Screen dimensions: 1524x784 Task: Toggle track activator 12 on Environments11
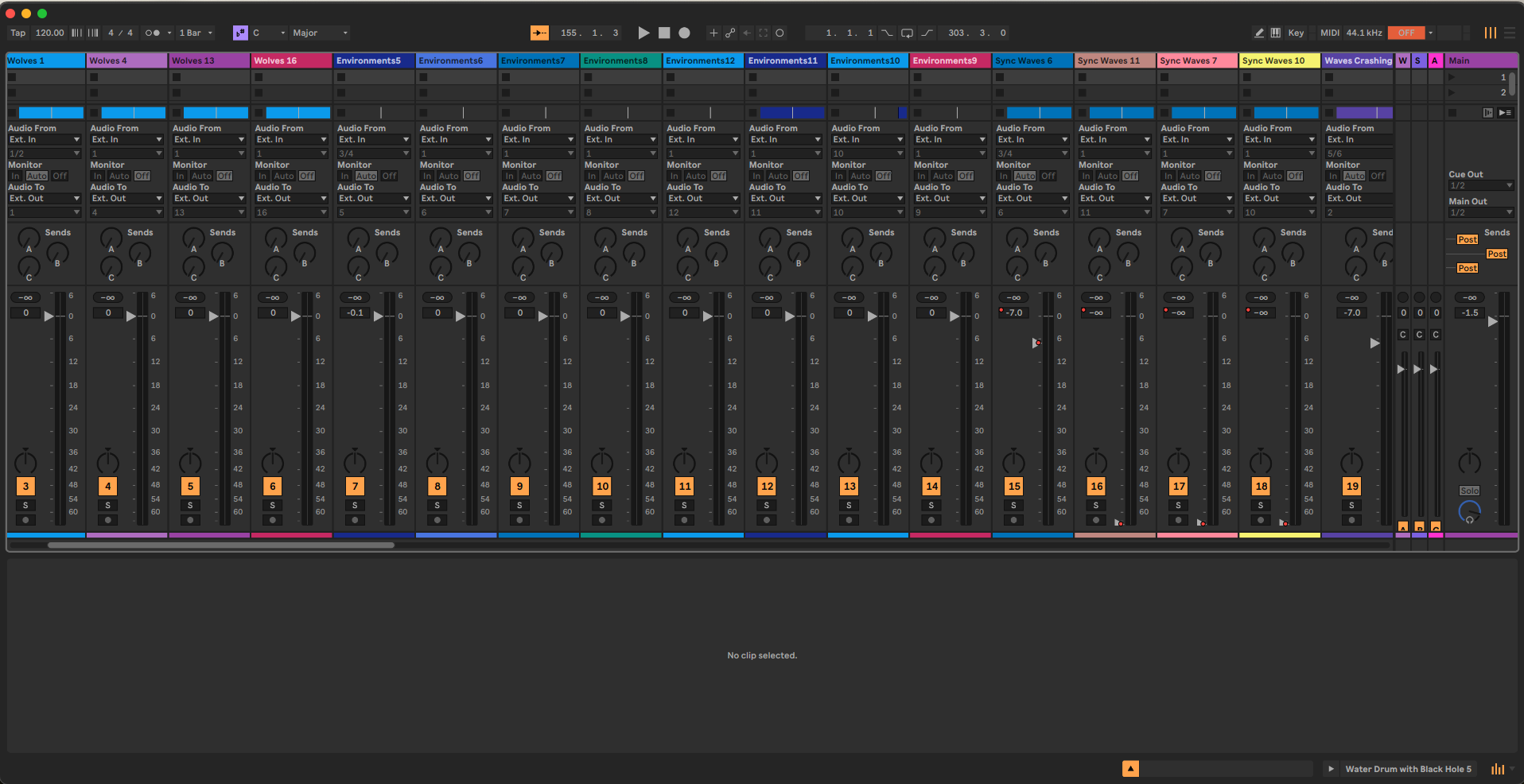point(767,486)
